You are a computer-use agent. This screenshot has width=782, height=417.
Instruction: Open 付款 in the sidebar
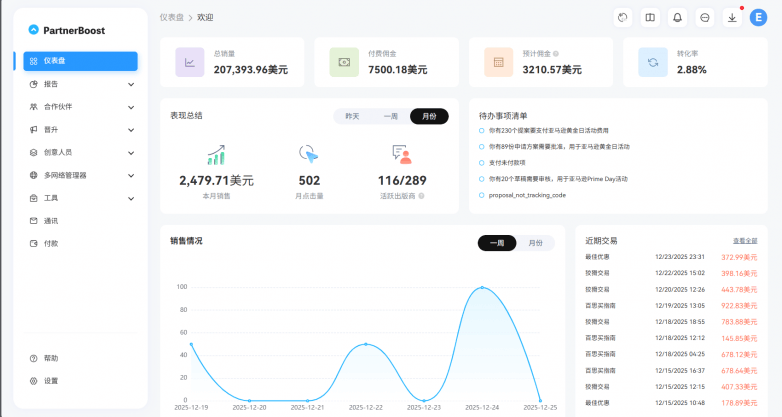51,243
